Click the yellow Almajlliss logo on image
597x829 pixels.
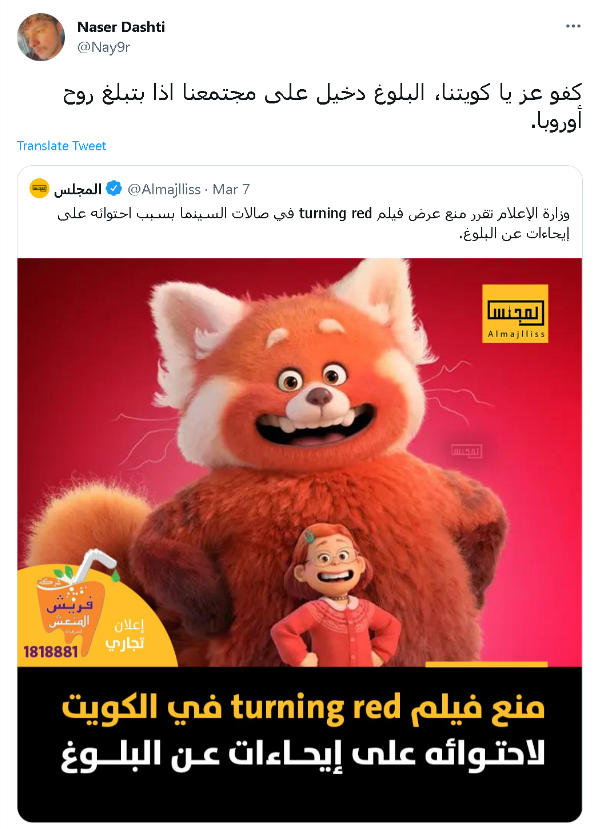tap(515, 314)
